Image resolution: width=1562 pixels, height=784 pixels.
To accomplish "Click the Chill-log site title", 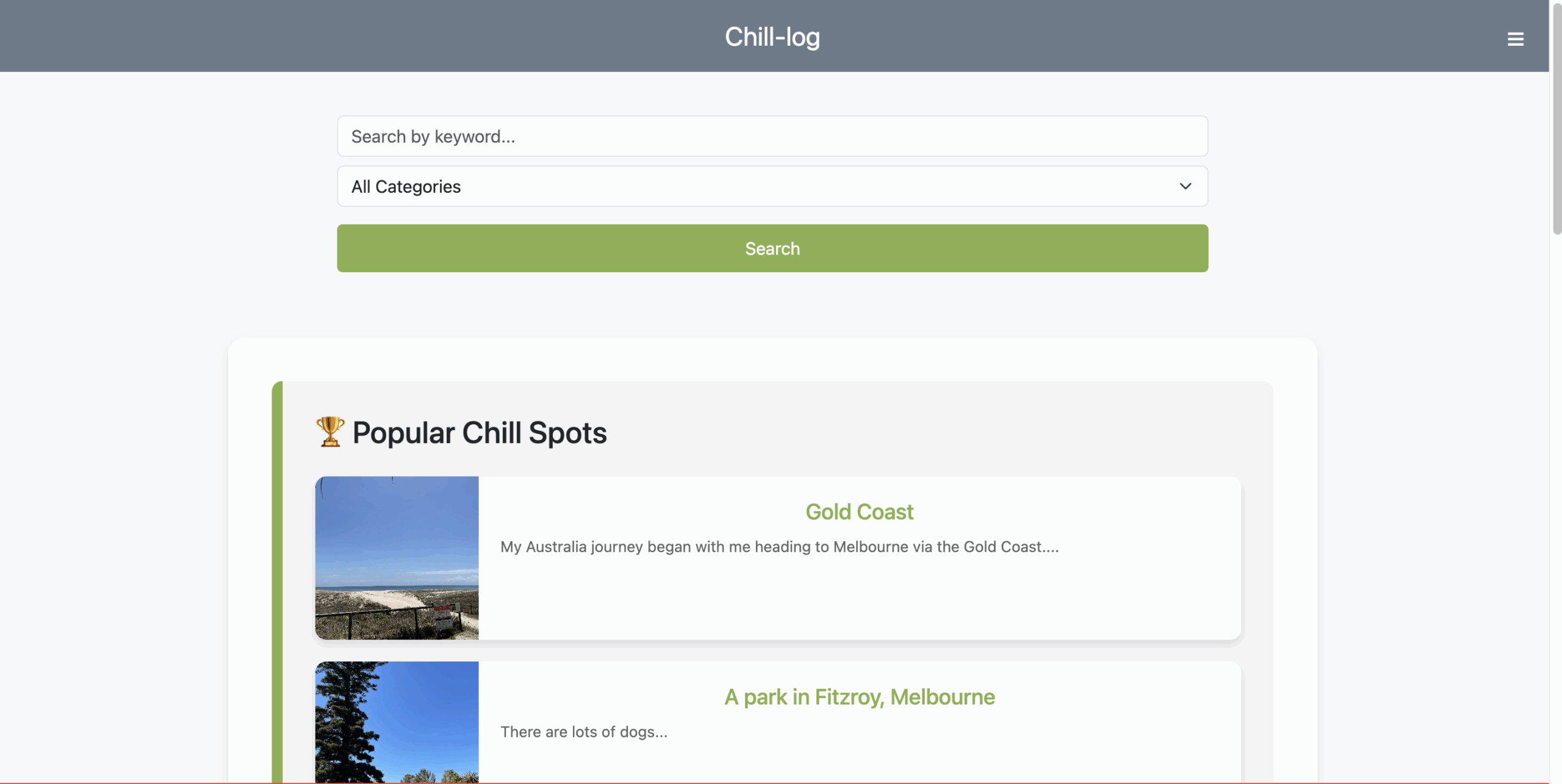I will 772,37.
